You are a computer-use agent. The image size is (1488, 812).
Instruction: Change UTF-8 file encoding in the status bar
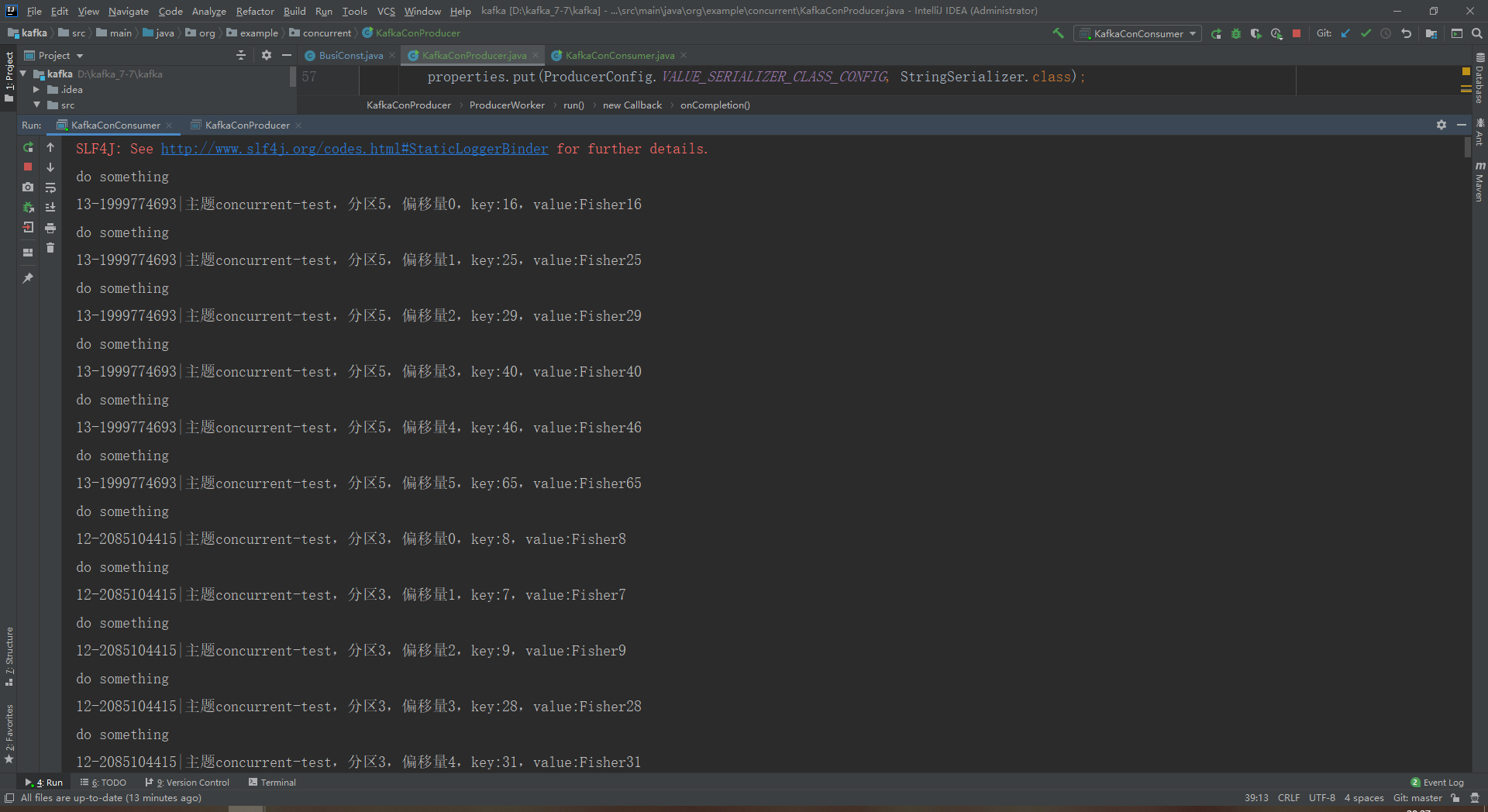coord(1322,798)
